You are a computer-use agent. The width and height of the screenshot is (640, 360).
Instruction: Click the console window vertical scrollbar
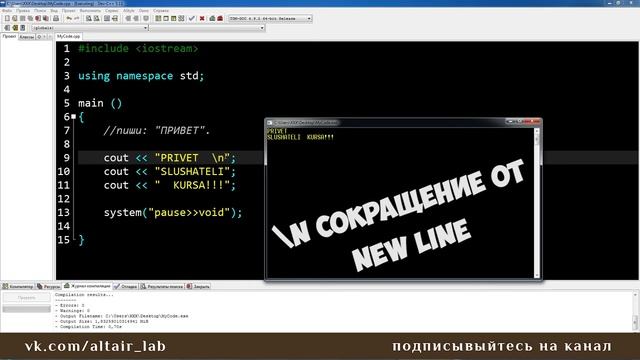tap(537, 203)
